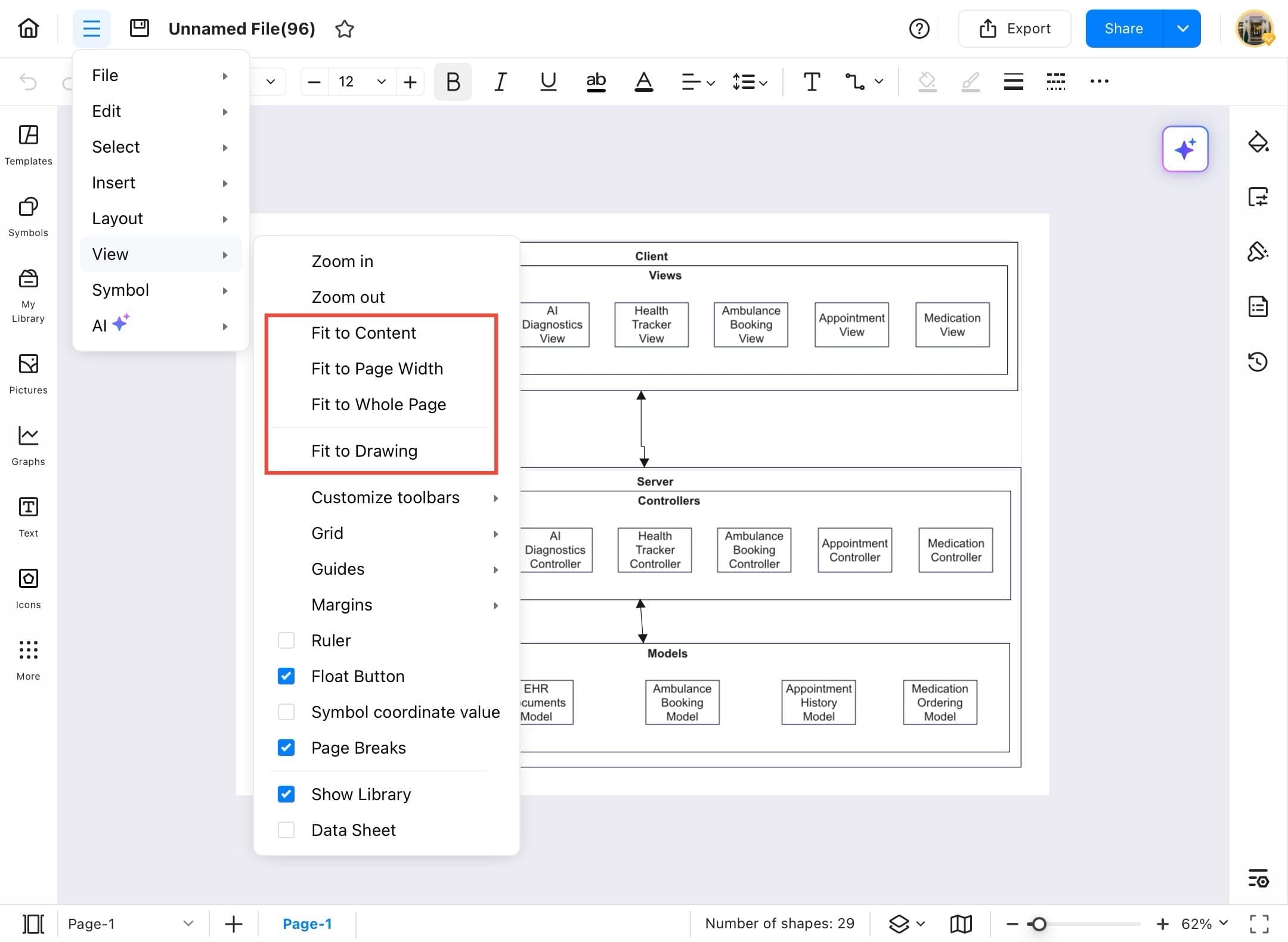
Task: Toggle bold formatting in the toolbar
Action: pos(453,82)
